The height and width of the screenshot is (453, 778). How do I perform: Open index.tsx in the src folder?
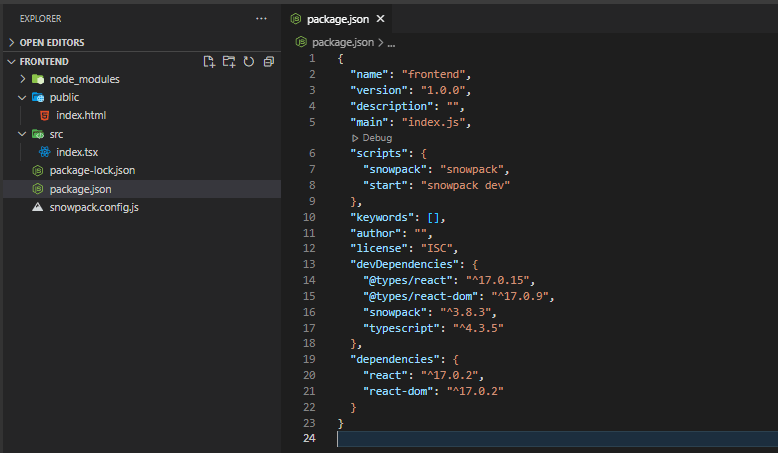[77, 152]
